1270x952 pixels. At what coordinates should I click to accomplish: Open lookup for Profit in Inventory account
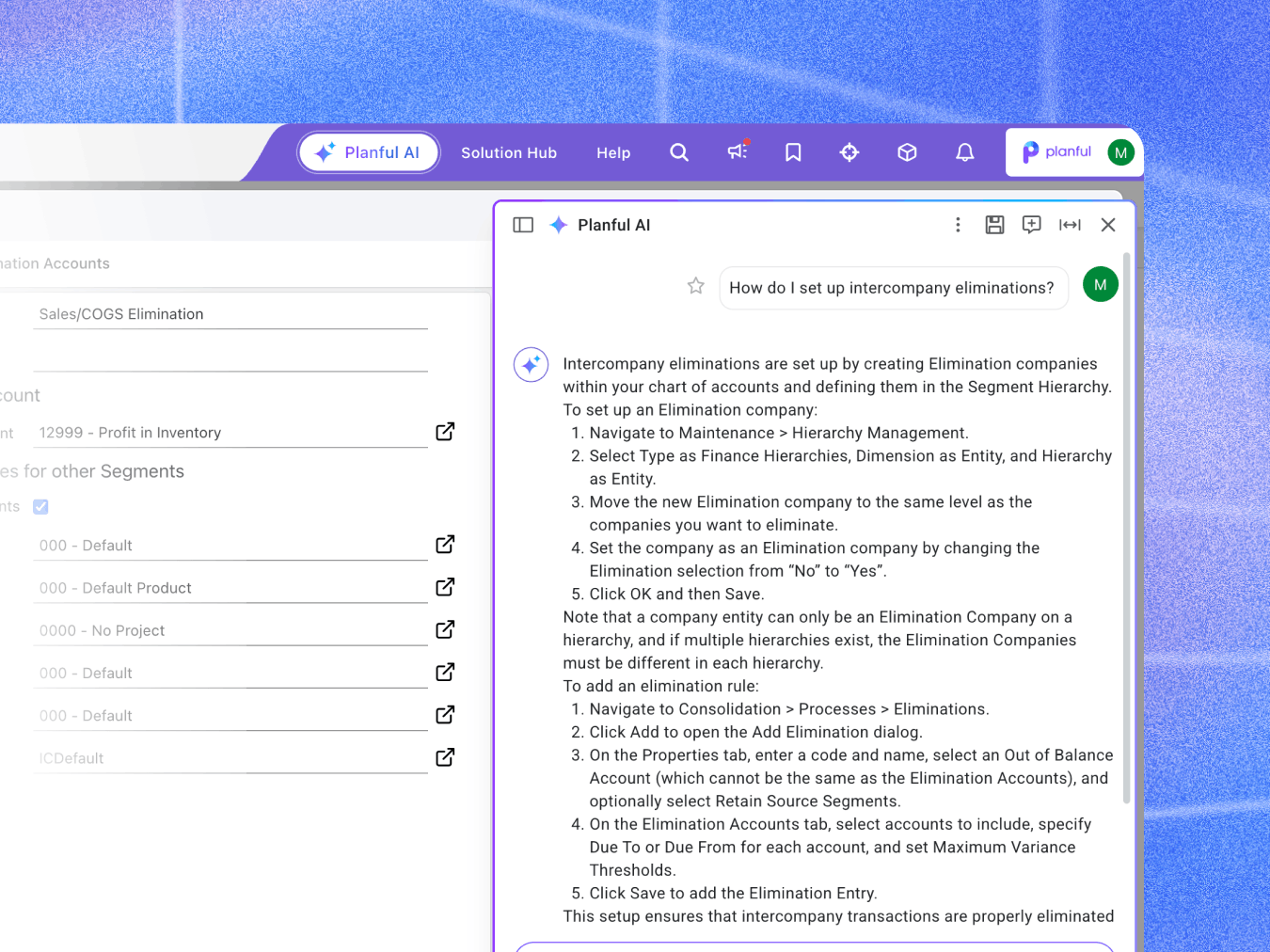coord(446,432)
